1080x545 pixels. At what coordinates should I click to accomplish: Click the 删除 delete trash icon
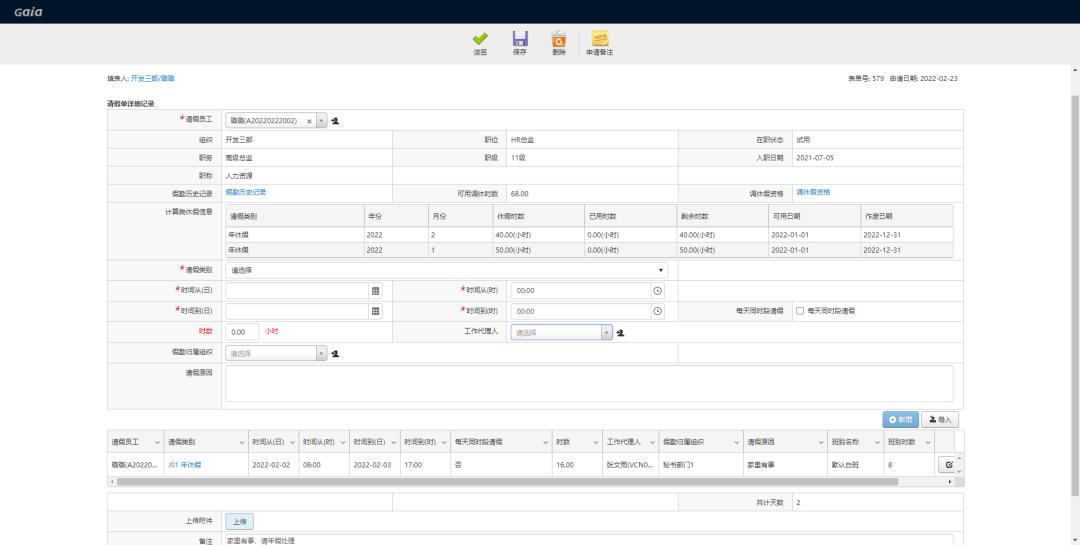558,39
